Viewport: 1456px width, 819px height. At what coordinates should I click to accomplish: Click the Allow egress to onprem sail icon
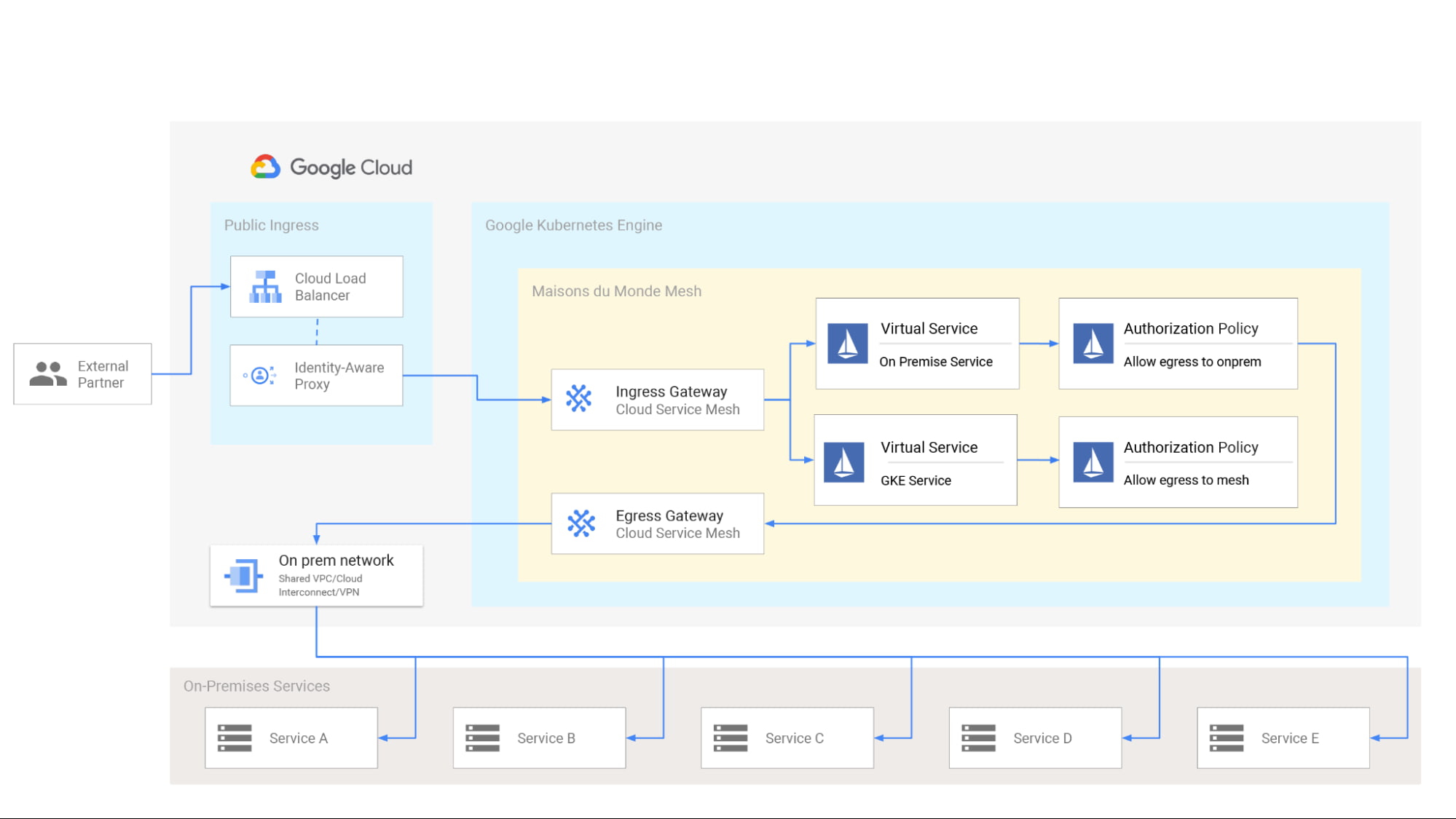(x=1093, y=344)
